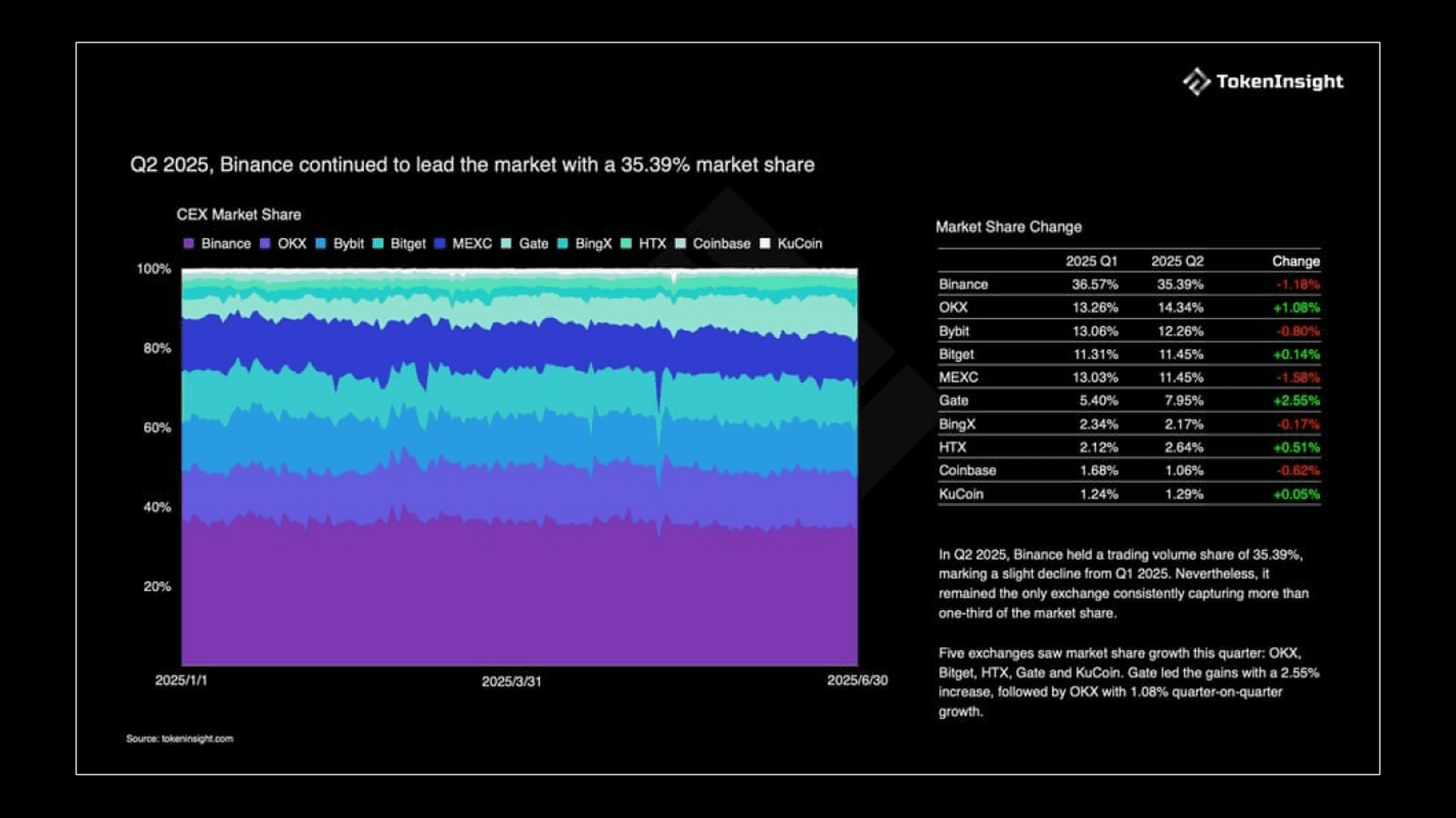Click the 20% y-axis label
The image size is (1456, 818).
click(x=157, y=587)
